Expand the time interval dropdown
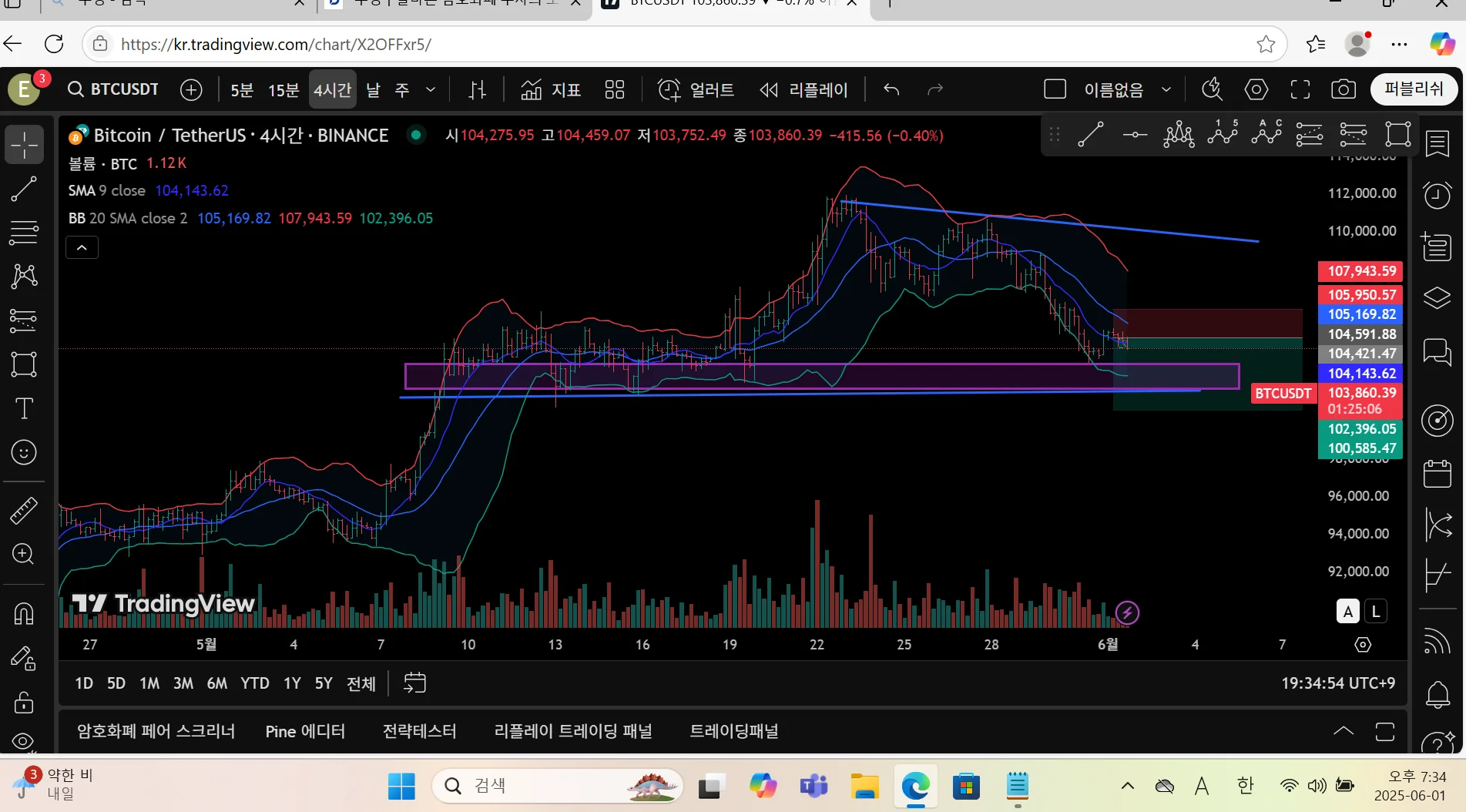This screenshot has width=1466, height=812. 431,89
